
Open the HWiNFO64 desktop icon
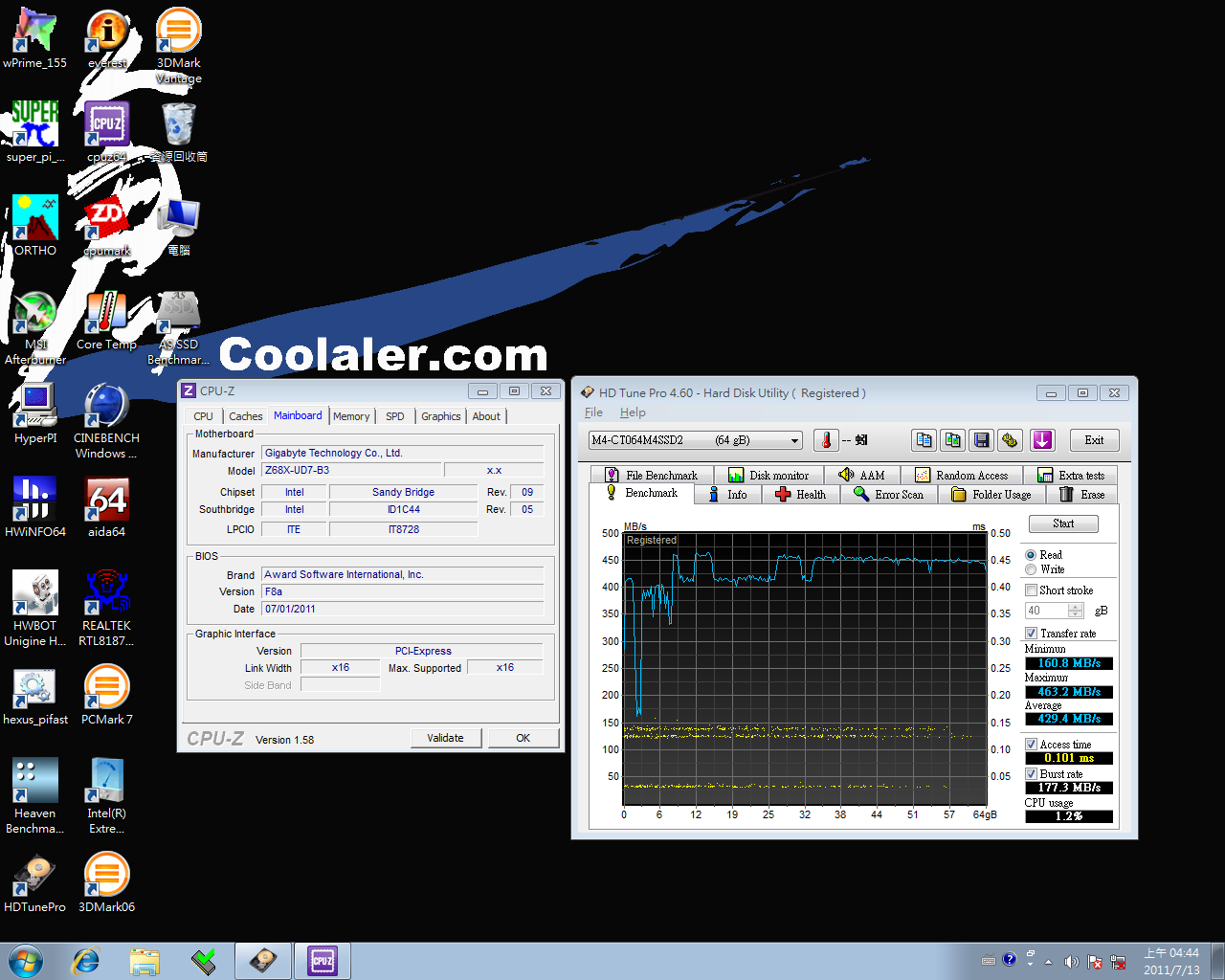click(35, 508)
